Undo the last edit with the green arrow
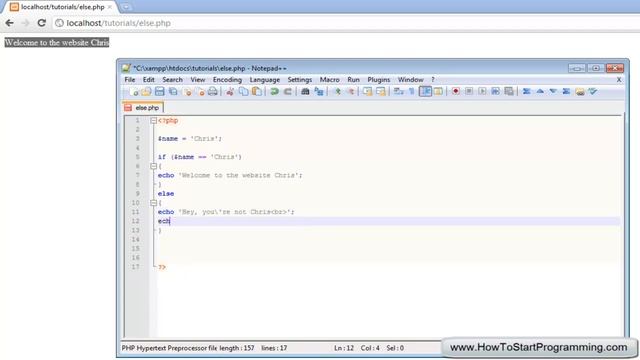This screenshot has width=640, height=360. click(274, 92)
